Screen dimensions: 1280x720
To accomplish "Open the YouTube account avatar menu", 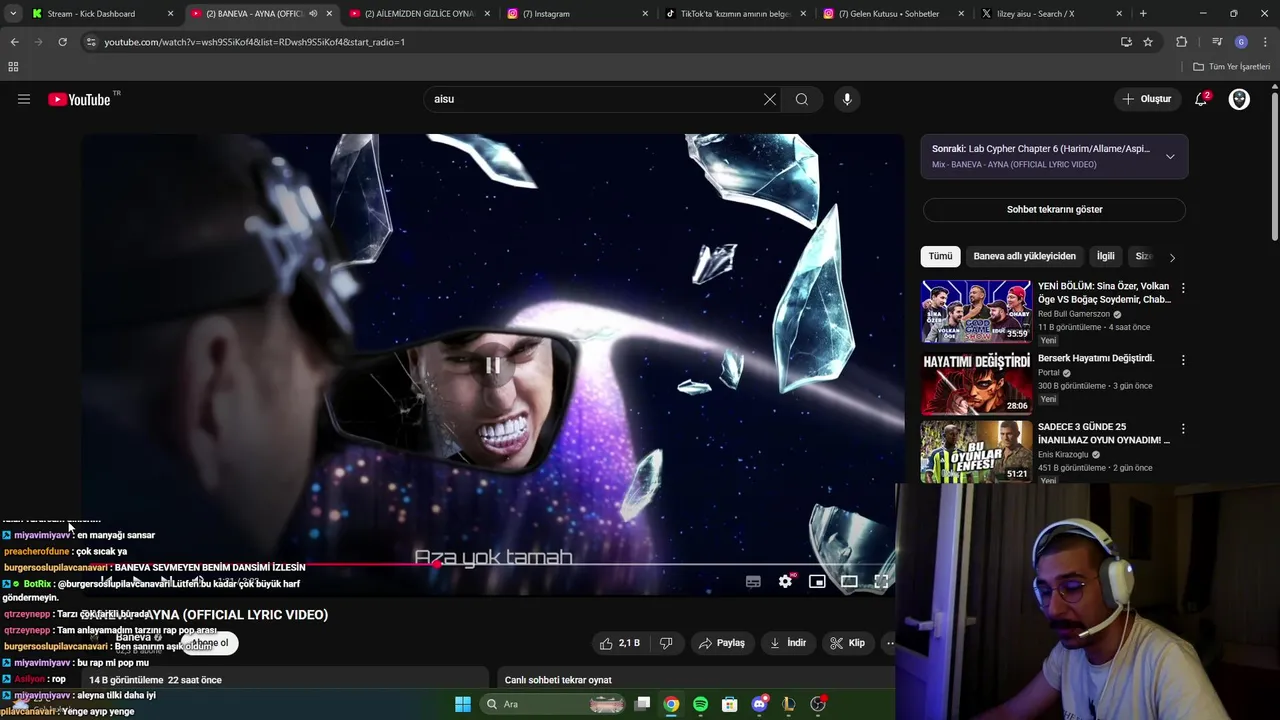I will point(1239,99).
